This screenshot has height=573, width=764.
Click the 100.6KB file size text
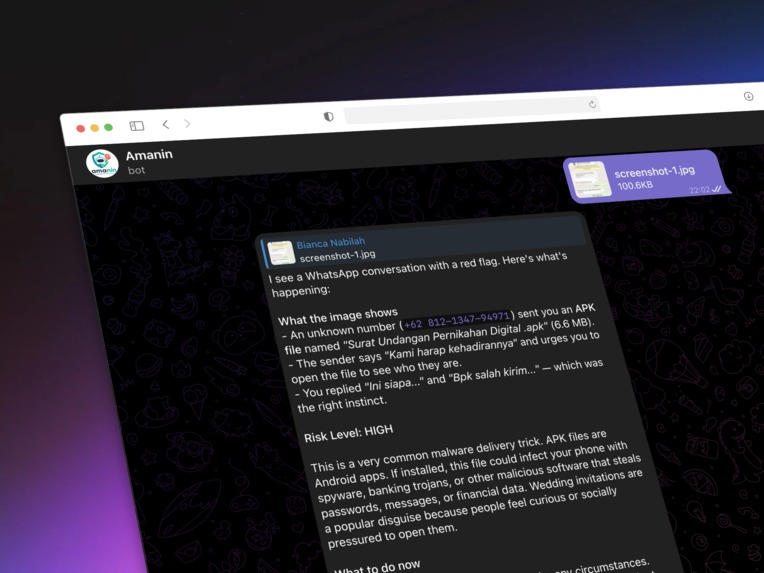tap(635, 185)
